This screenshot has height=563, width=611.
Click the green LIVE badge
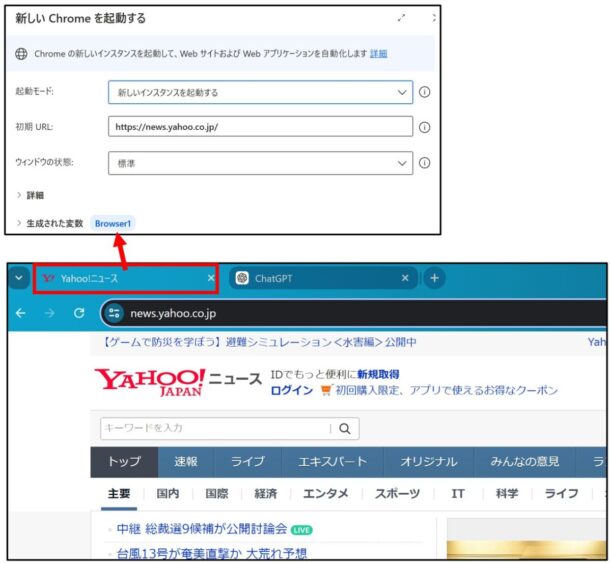tap(302, 530)
